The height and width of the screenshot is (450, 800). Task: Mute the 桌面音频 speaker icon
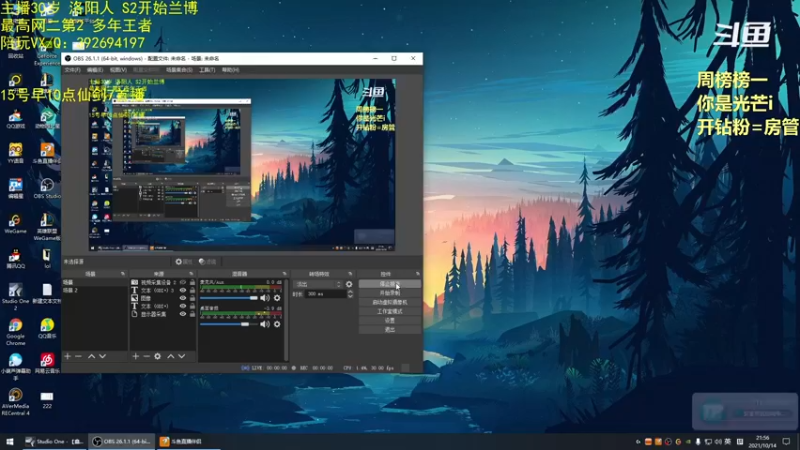pos(265,324)
